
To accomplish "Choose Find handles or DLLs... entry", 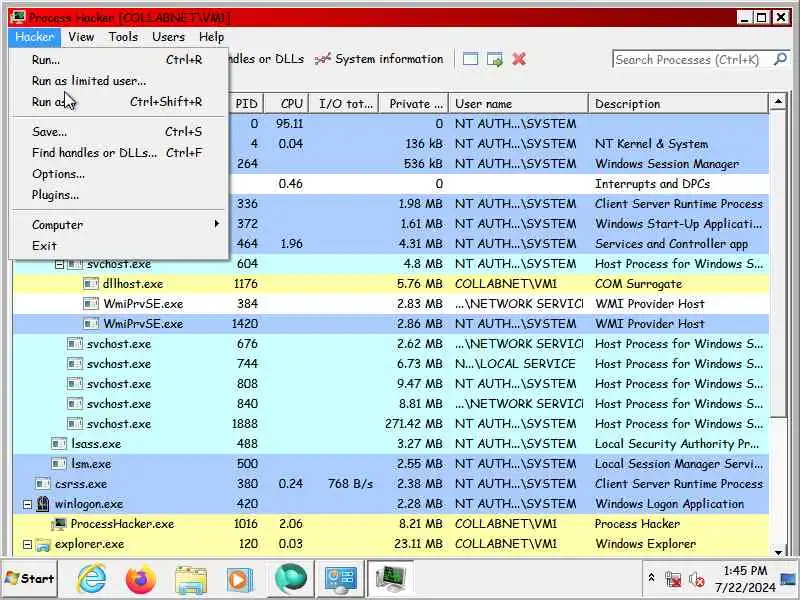I will tap(119, 153).
